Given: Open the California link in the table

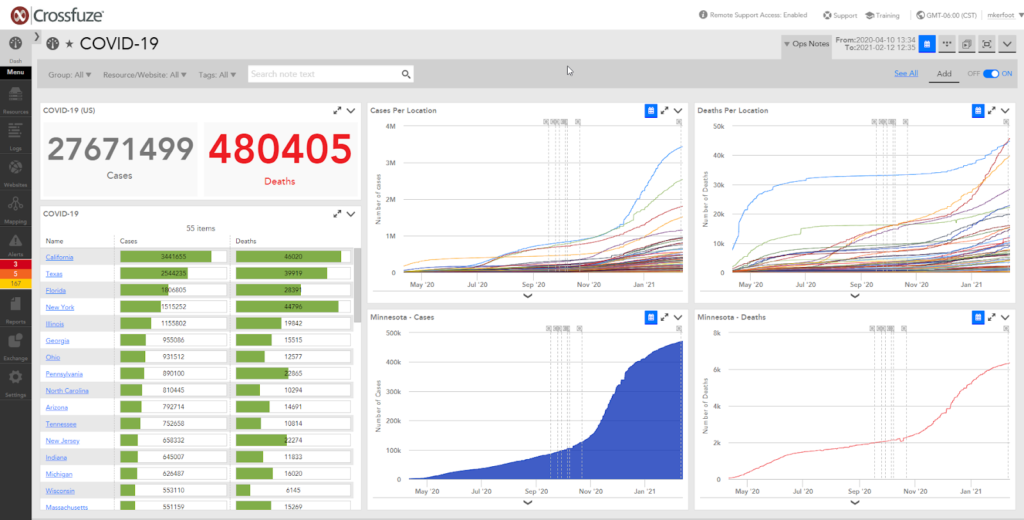Looking at the screenshot, I should pyautogui.click(x=59, y=257).
